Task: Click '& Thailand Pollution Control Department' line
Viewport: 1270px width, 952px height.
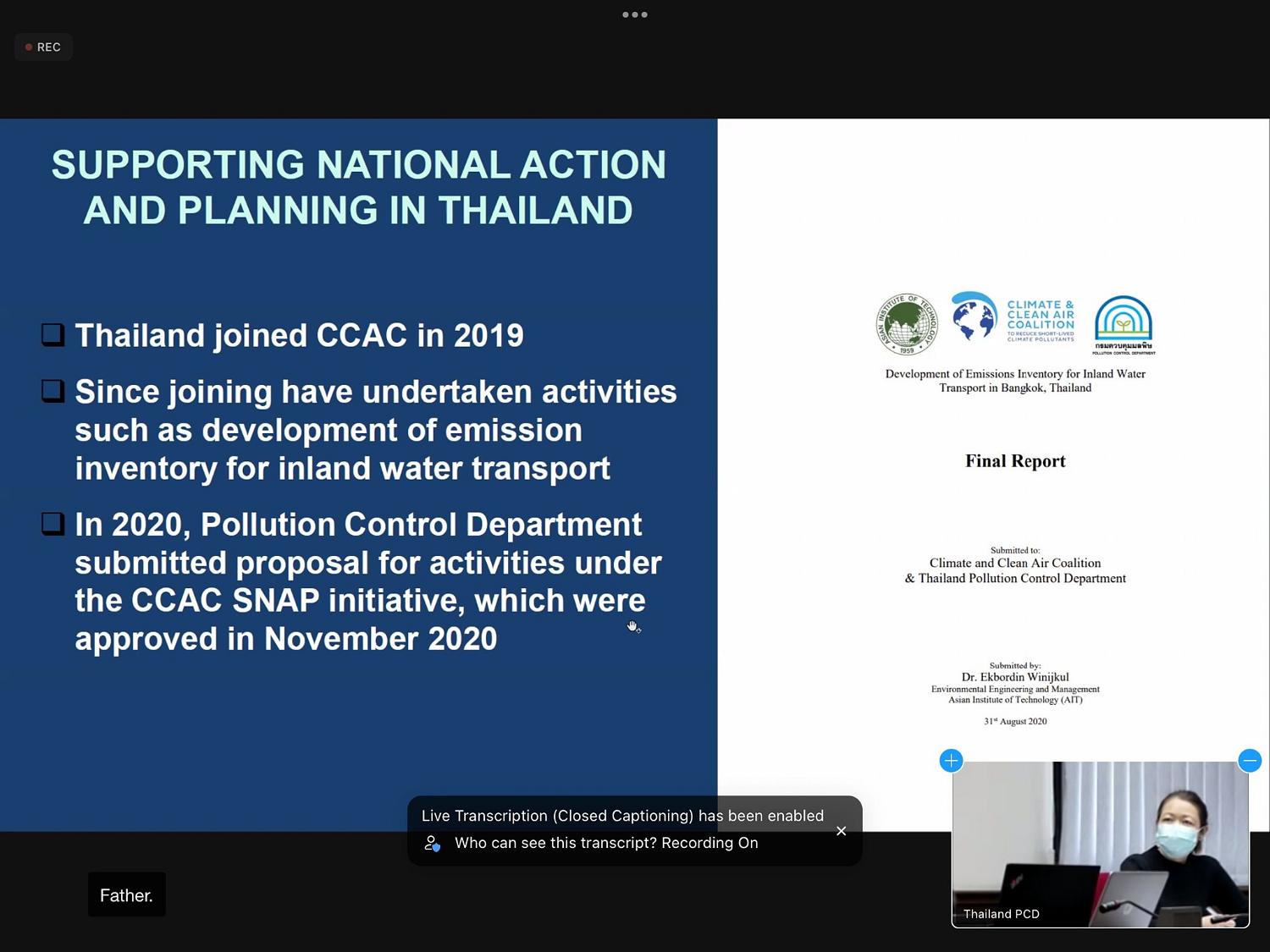Action: pos(1015,579)
